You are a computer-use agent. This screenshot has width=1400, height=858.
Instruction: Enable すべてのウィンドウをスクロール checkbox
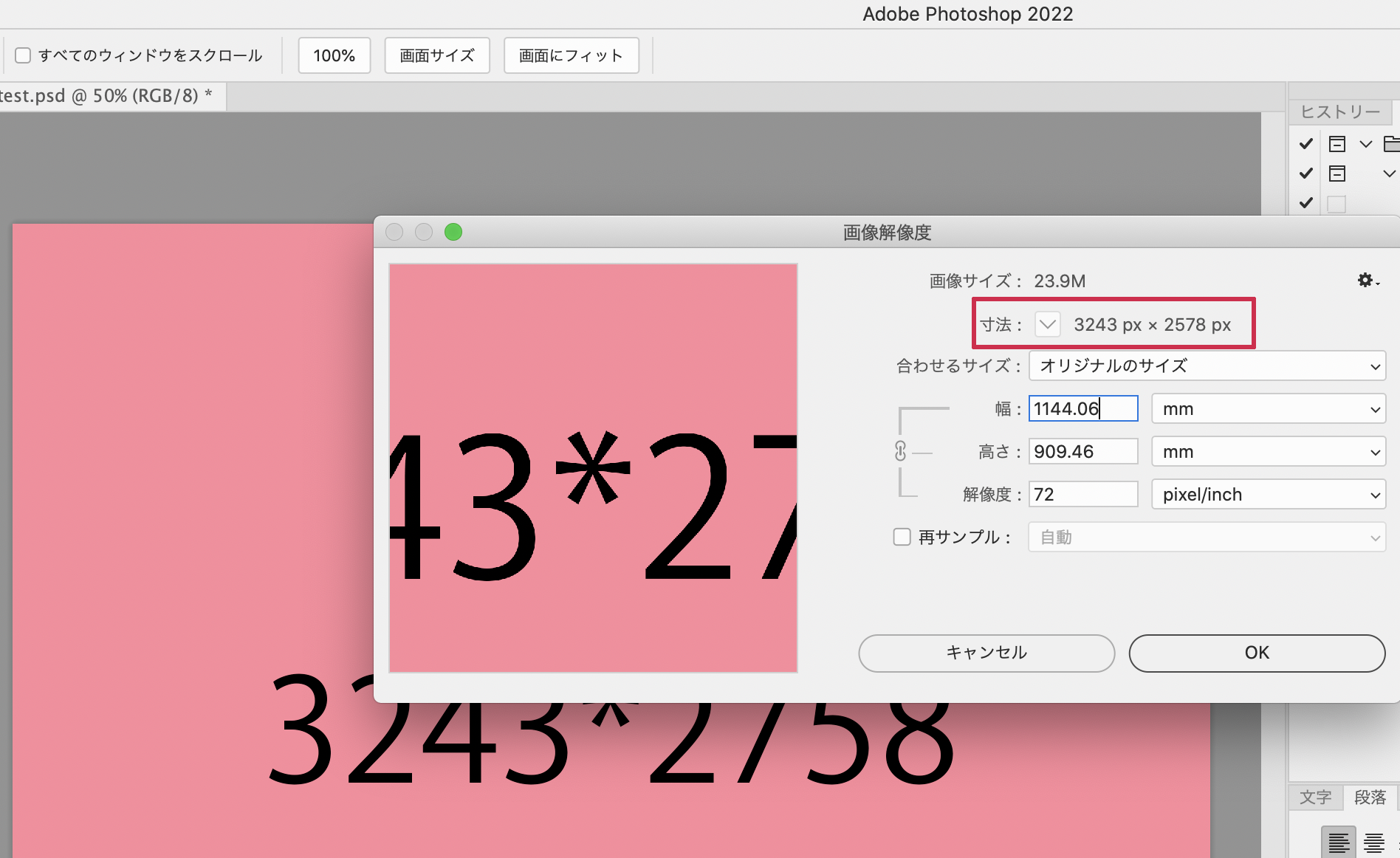point(23,55)
